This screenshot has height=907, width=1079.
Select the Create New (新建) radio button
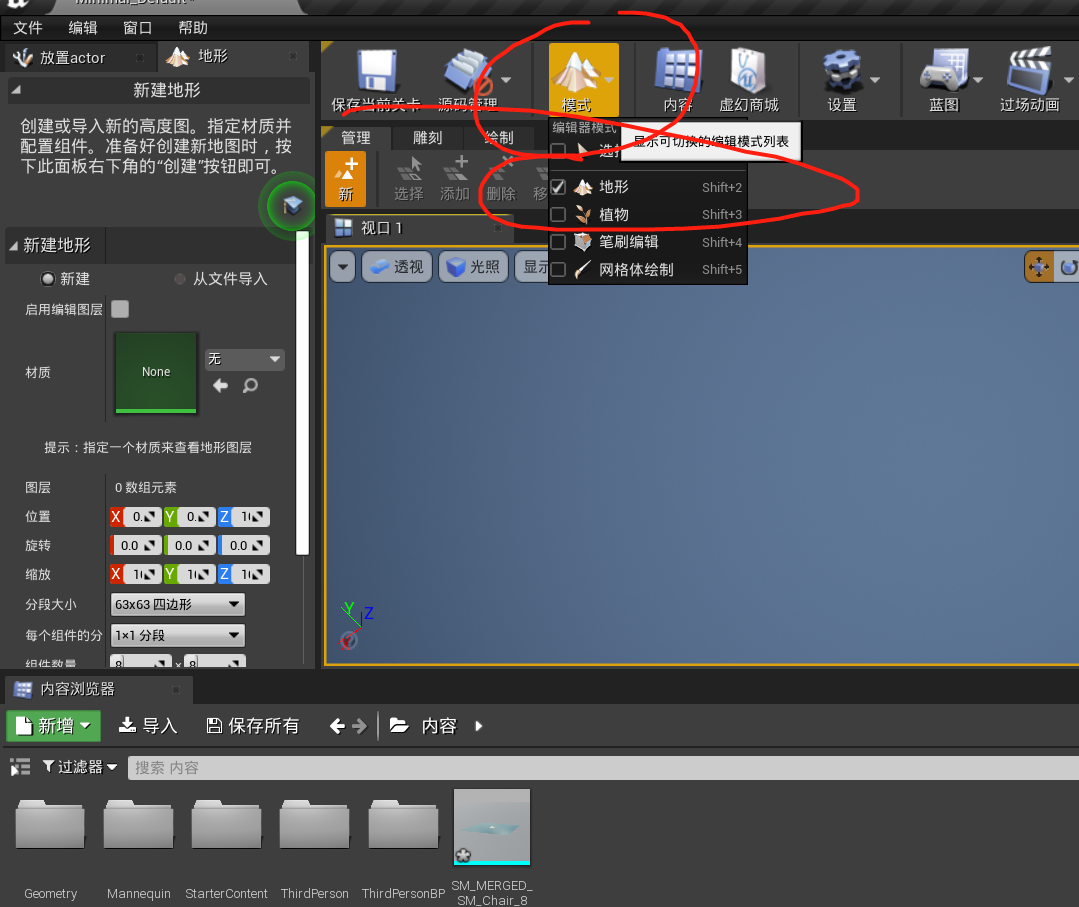[47, 279]
